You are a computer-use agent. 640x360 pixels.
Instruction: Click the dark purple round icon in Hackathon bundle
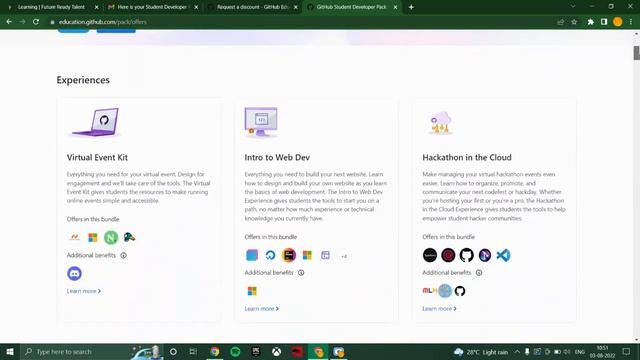(x=485, y=255)
